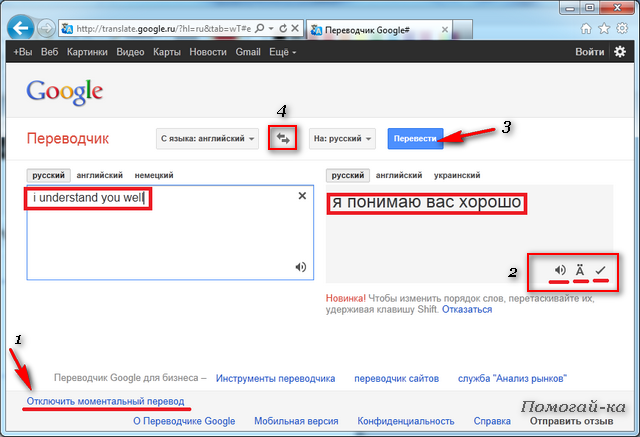Screen dimensions: 640x437
Task: Click the translated text 'я понимаю вас хорошо'
Action: pos(427,203)
